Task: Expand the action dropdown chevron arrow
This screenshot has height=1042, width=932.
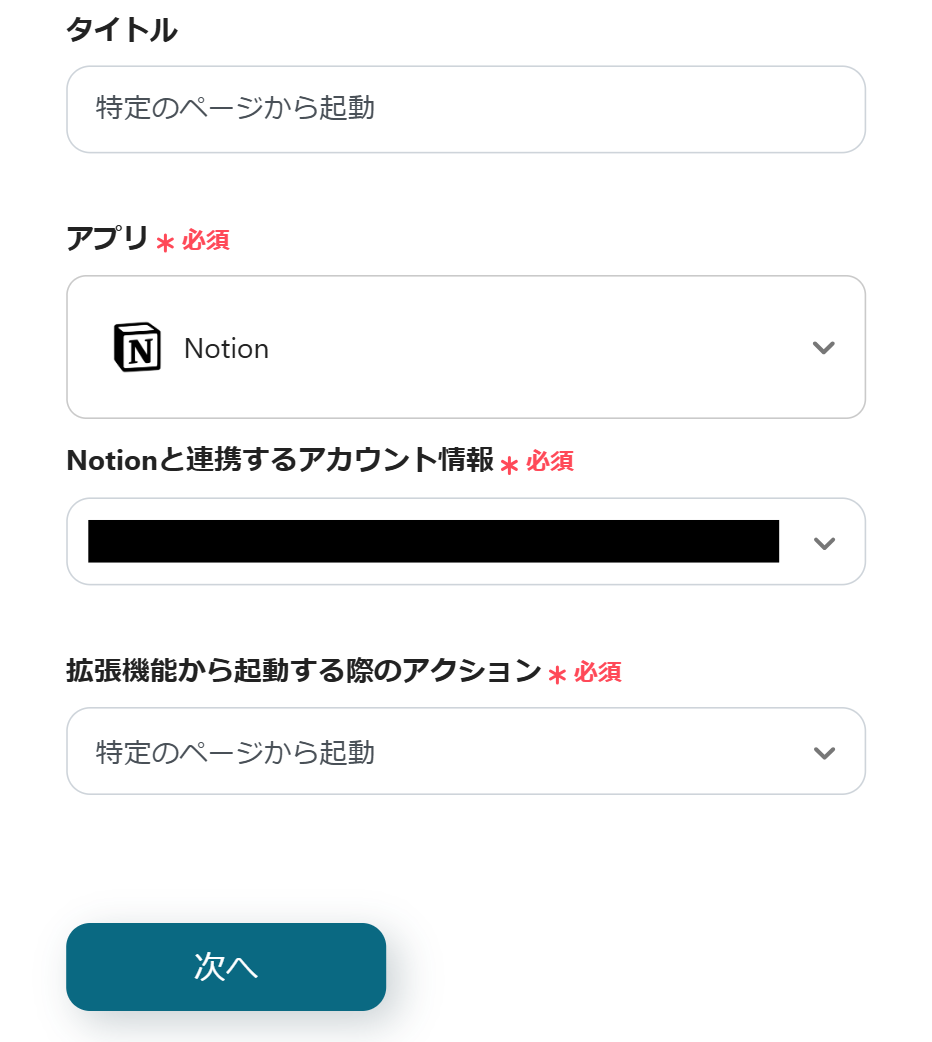Action: coord(823,752)
